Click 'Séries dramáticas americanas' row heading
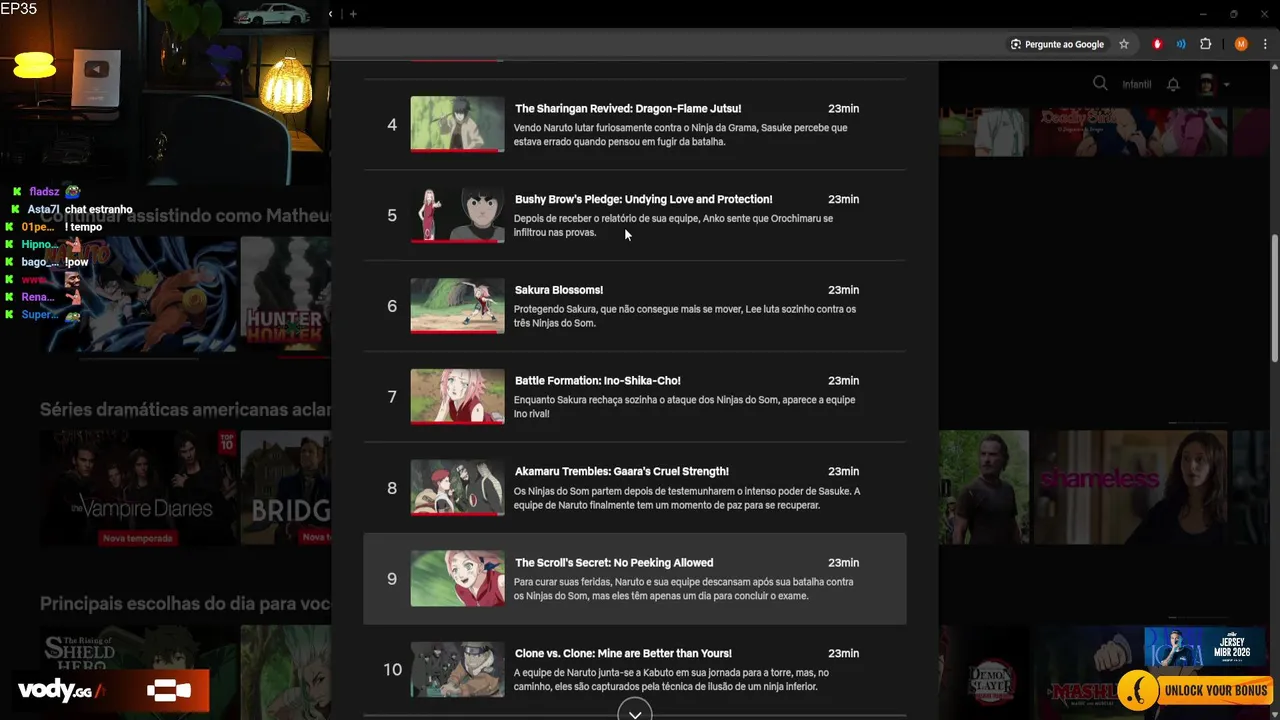This screenshot has height=720, width=1280. point(185,410)
